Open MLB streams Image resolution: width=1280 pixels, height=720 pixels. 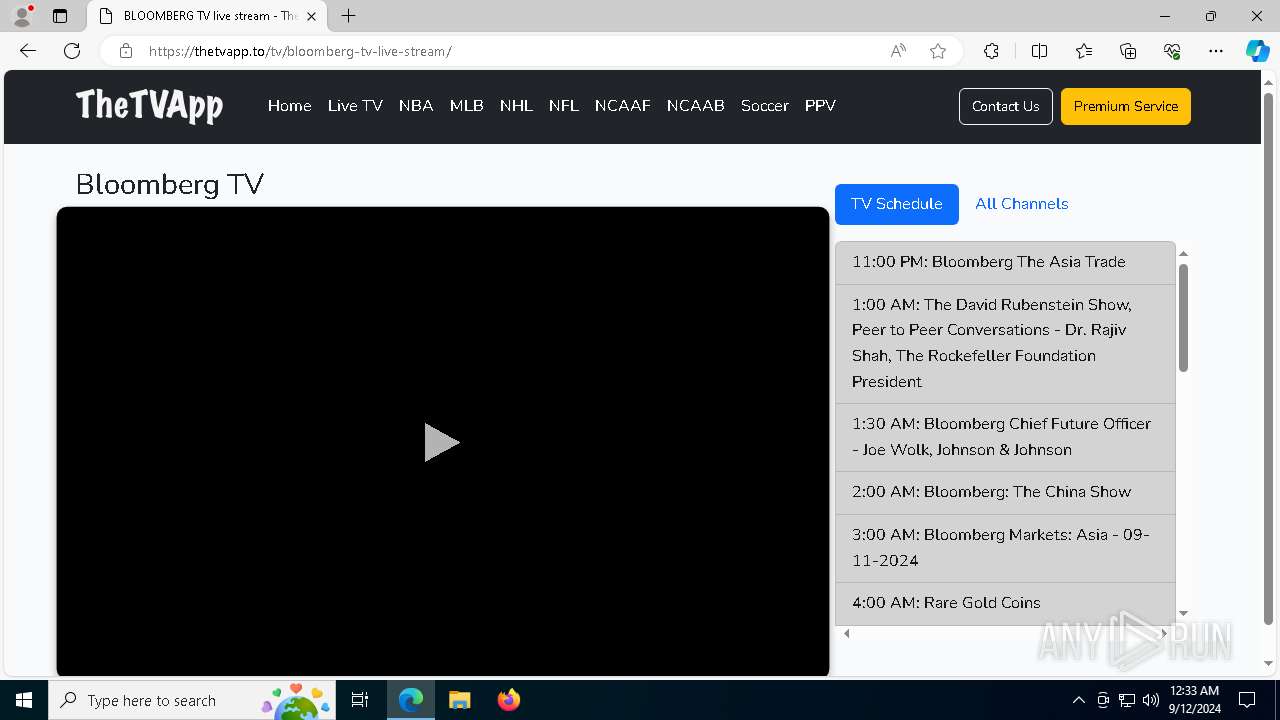467,106
